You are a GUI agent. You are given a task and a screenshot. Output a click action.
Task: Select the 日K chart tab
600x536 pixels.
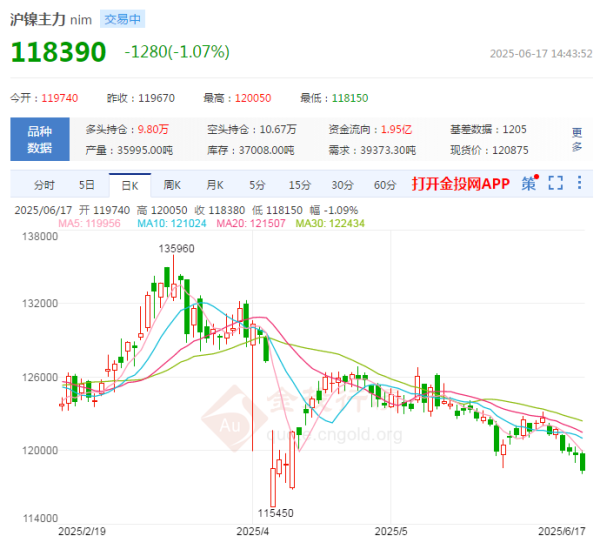coord(130,186)
